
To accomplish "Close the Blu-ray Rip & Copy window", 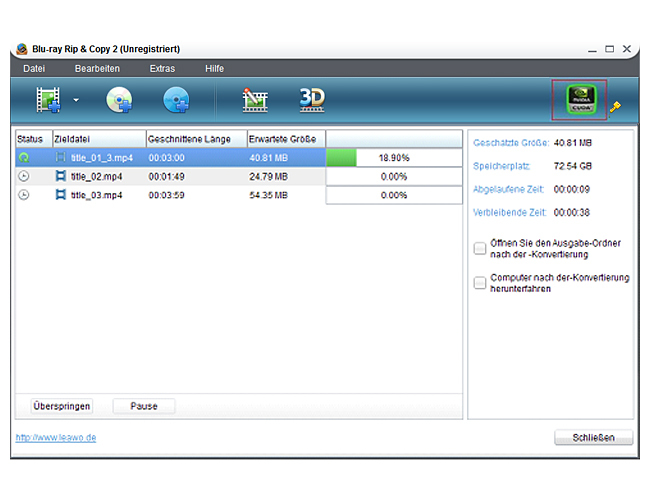I will (627, 49).
